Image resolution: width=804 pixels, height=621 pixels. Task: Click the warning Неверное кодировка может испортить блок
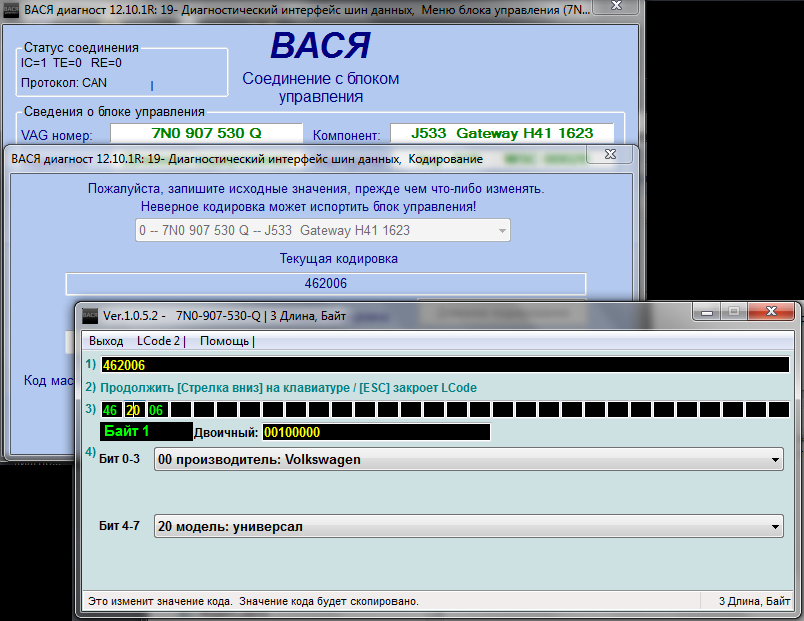pyautogui.click(x=308, y=207)
